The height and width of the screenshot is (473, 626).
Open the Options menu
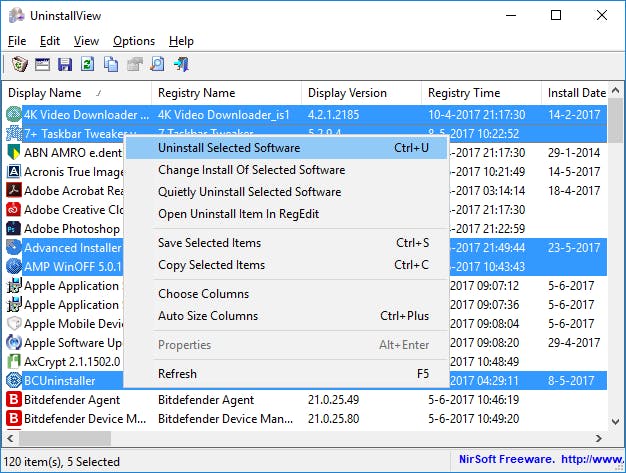click(x=134, y=41)
